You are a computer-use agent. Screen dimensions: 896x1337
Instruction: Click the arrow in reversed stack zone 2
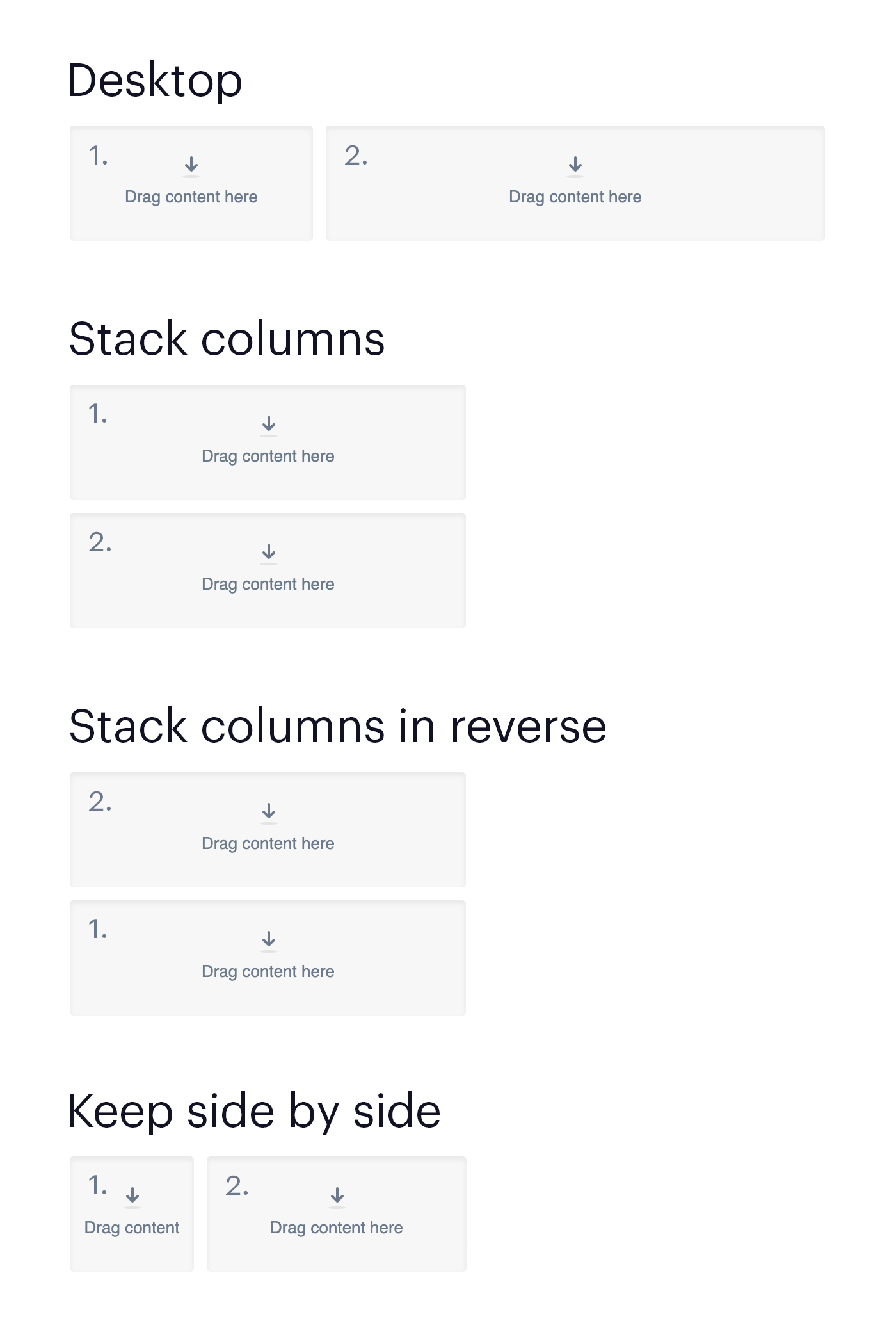click(268, 811)
